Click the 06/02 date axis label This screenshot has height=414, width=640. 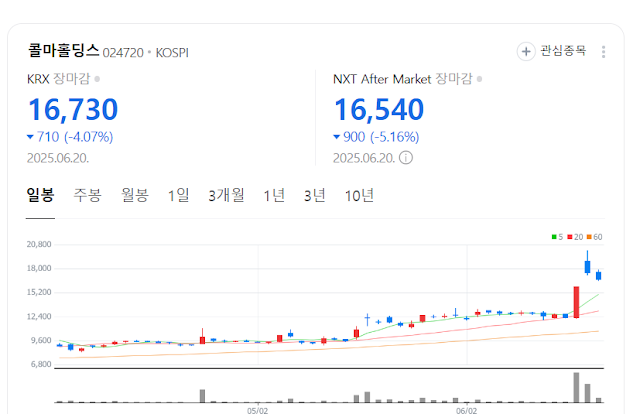[466, 410]
